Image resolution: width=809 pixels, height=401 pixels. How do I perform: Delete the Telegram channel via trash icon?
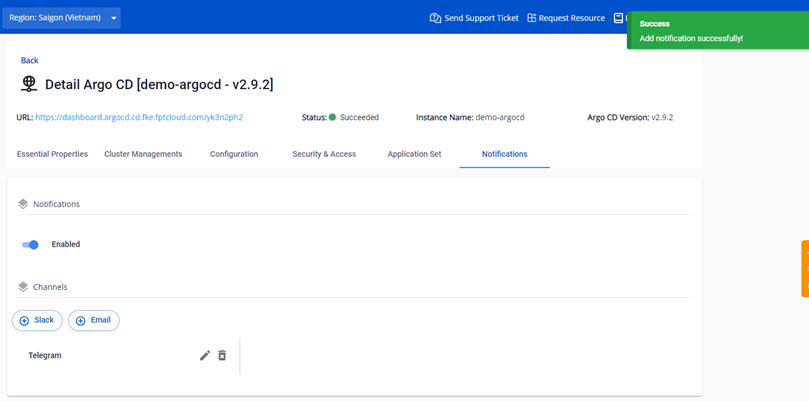(x=222, y=355)
